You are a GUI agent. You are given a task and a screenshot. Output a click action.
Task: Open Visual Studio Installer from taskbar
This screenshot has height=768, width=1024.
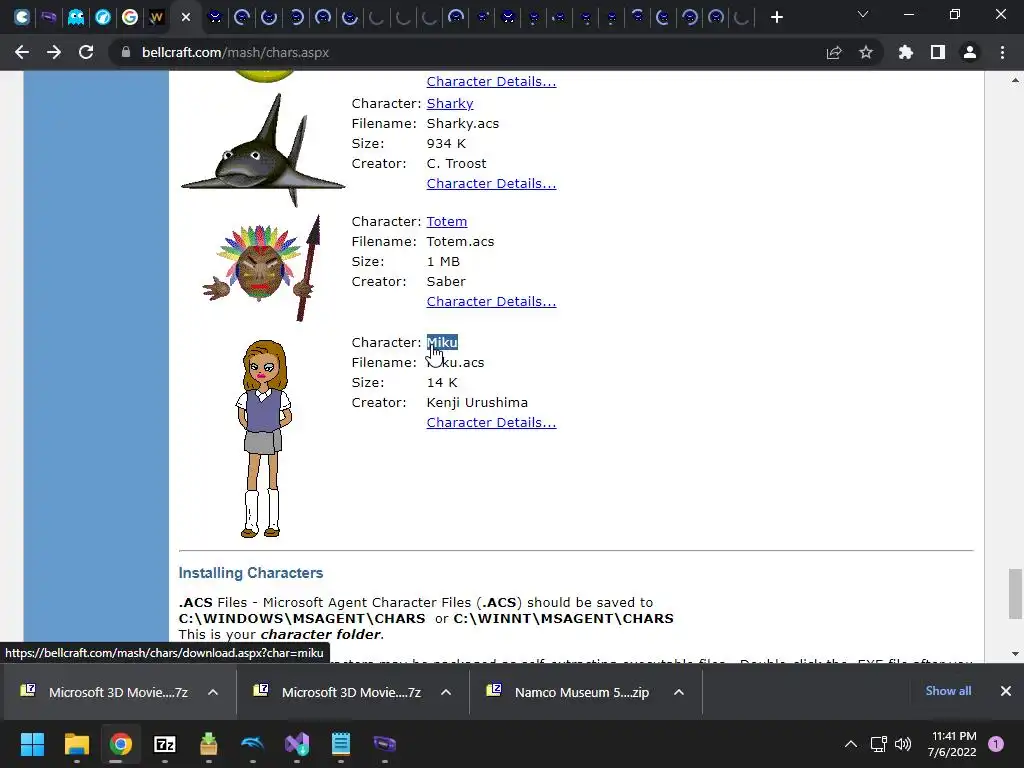296,744
